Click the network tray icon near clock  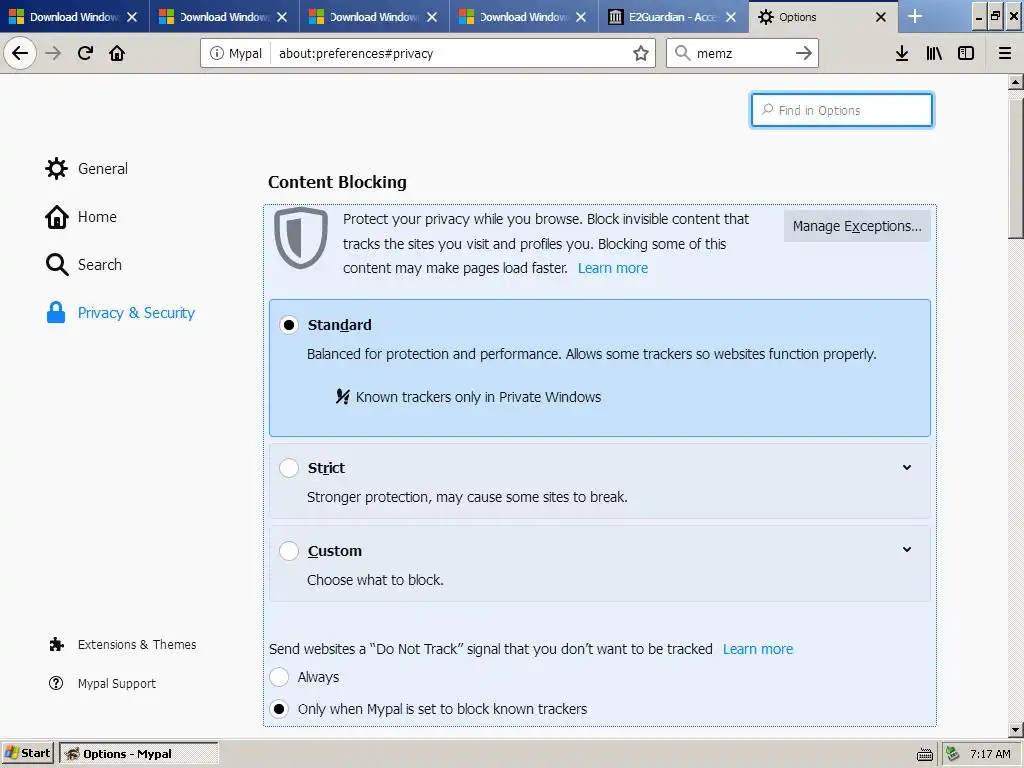click(x=953, y=754)
